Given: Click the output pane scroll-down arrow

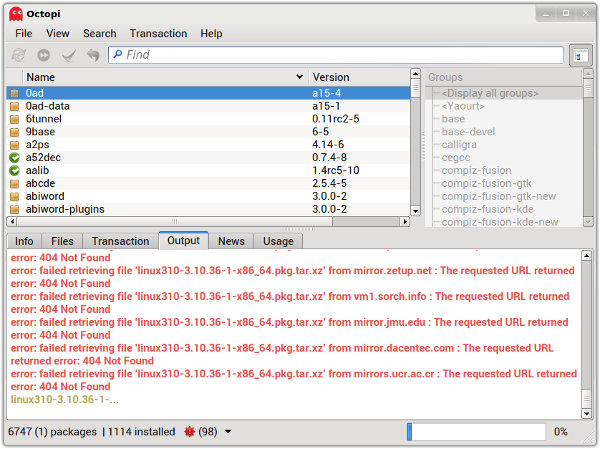Looking at the screenshot, I should click(586, 413).
